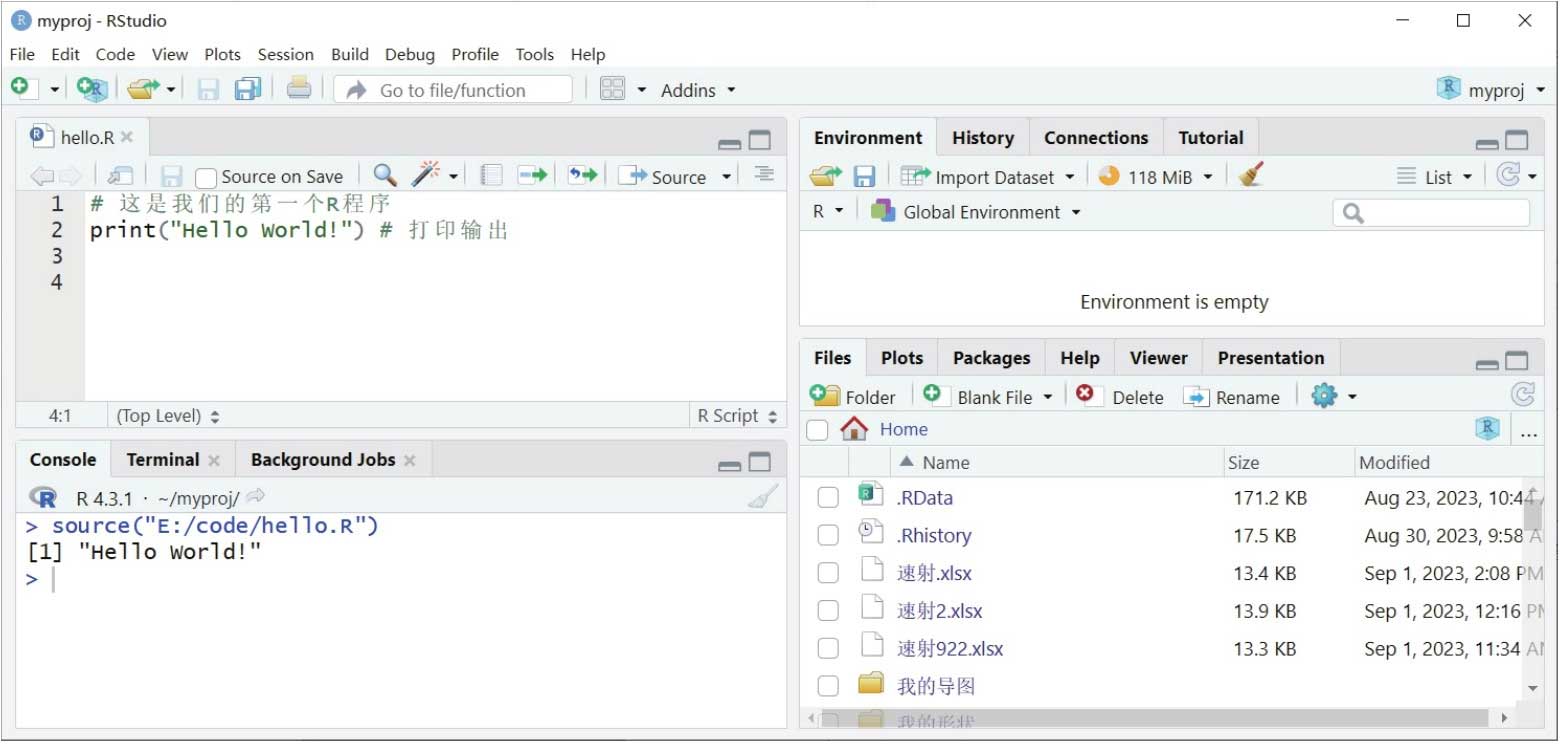Screen dimensions: 1560x744
Task: Open the Global Environment dropdown
Action: pos(975,212)
